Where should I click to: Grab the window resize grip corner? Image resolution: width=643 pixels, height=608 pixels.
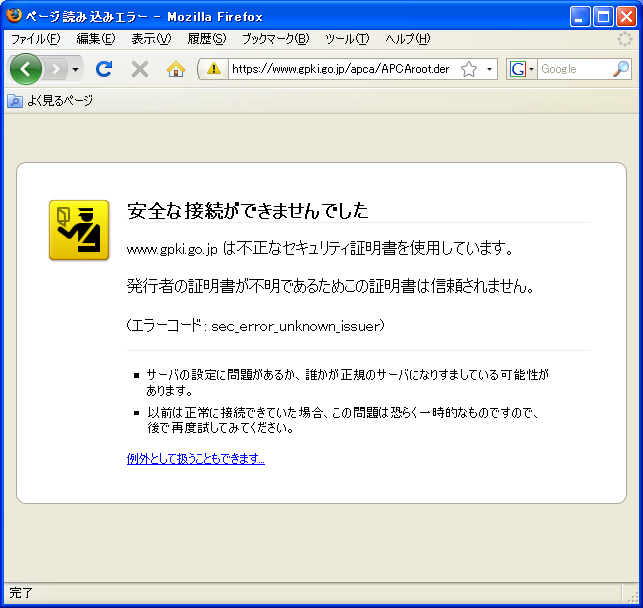pos(632,597)
